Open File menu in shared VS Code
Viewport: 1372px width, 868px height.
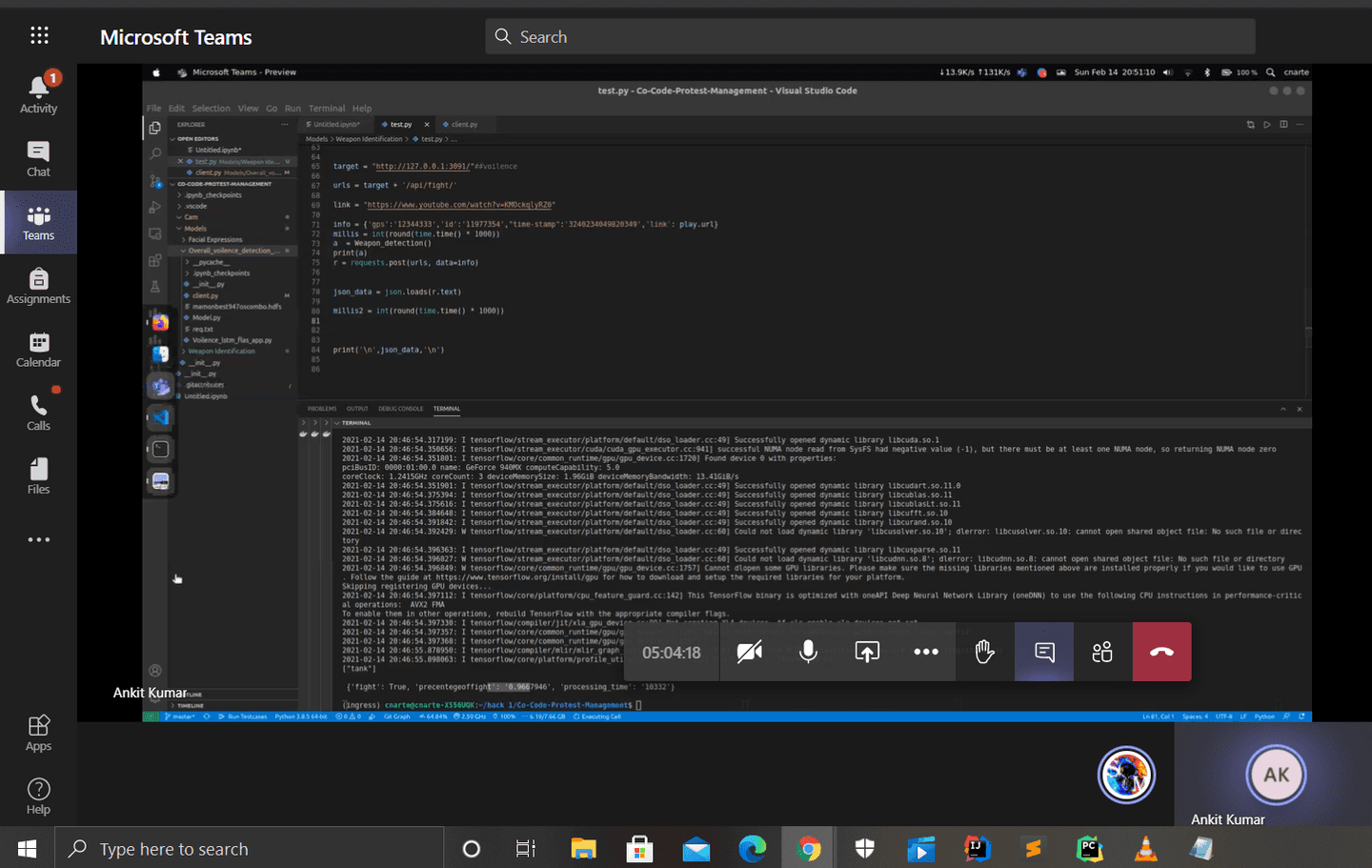tap(153, 109)
